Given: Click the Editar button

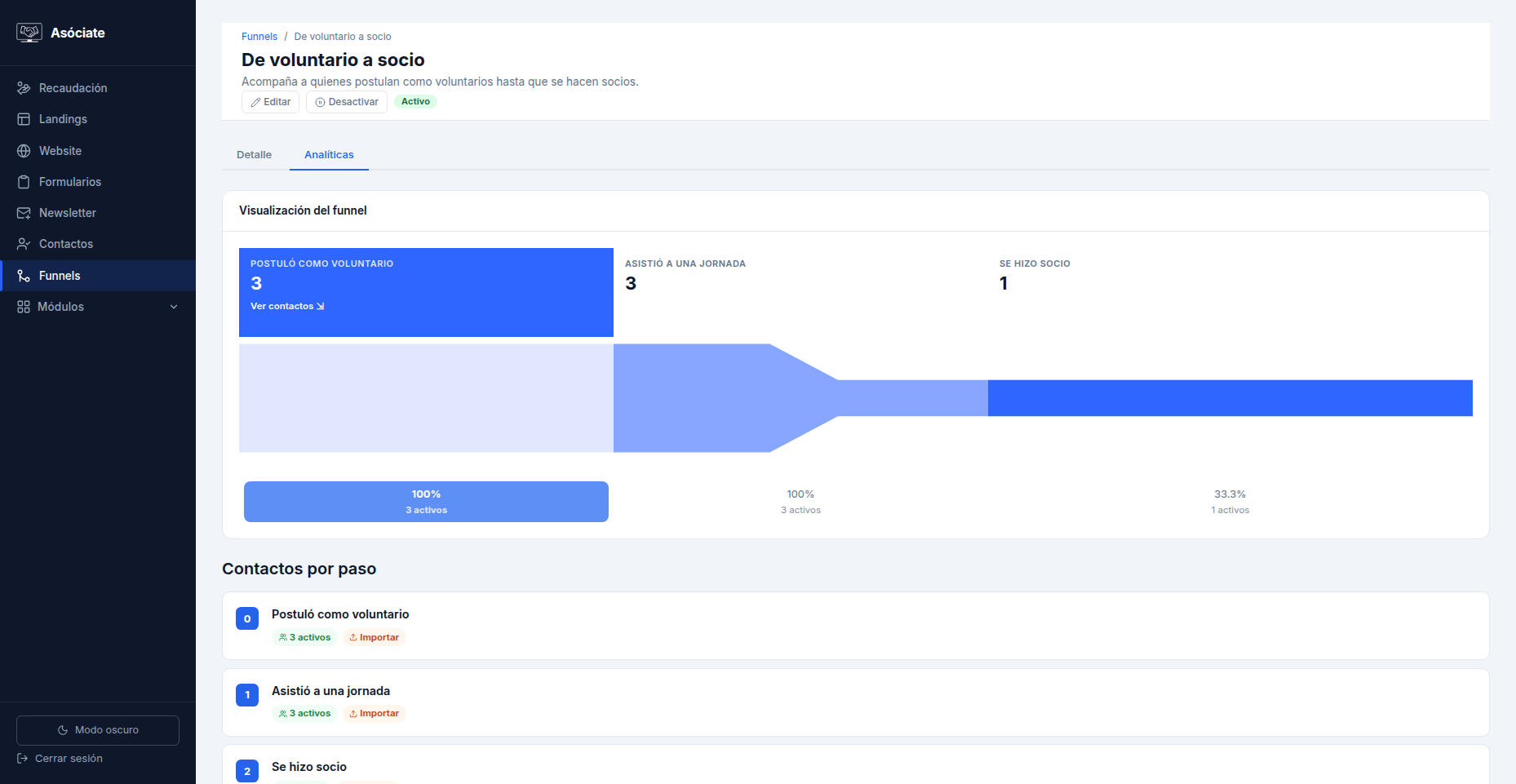Looking at the screenshot, I should tap(270, 102).
